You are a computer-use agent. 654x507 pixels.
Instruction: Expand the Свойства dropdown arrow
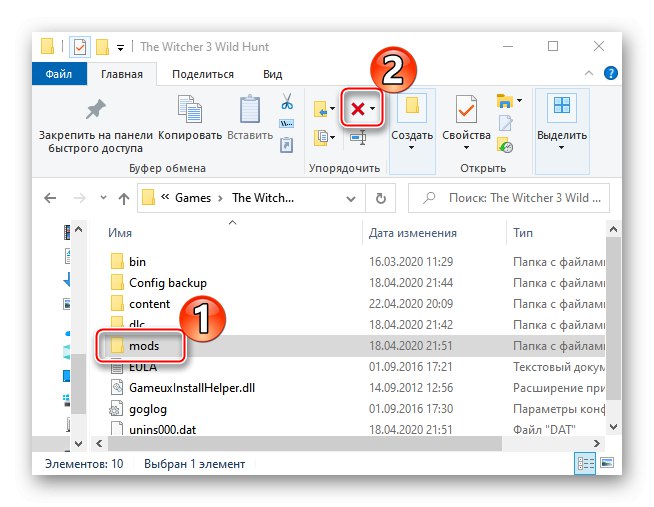[x=466, y=148]
